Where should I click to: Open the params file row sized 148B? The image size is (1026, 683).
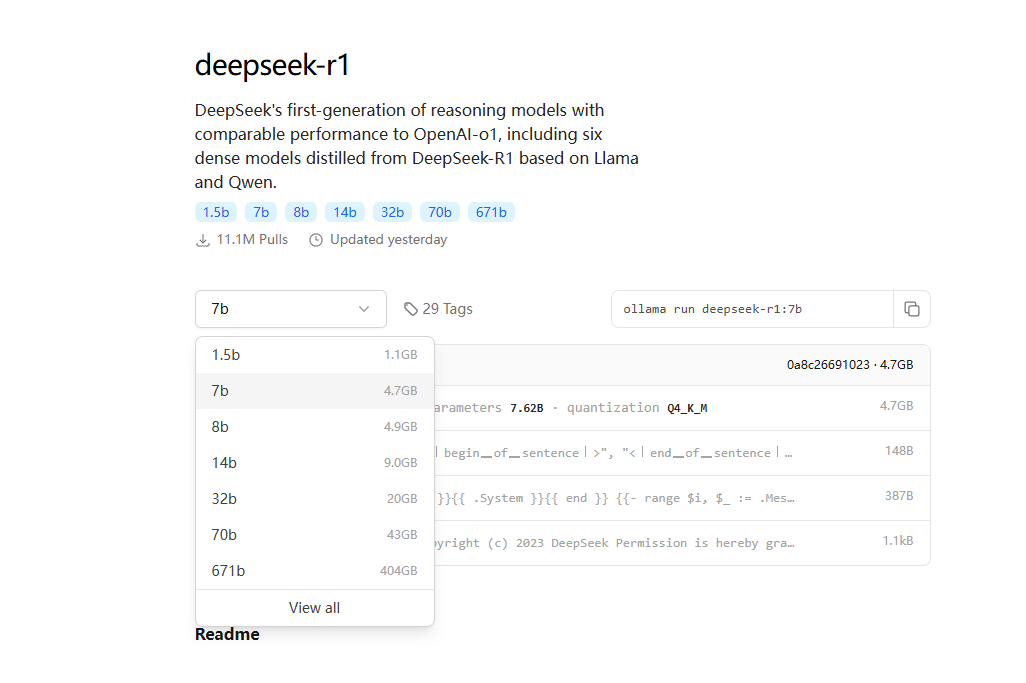point(682,453)
